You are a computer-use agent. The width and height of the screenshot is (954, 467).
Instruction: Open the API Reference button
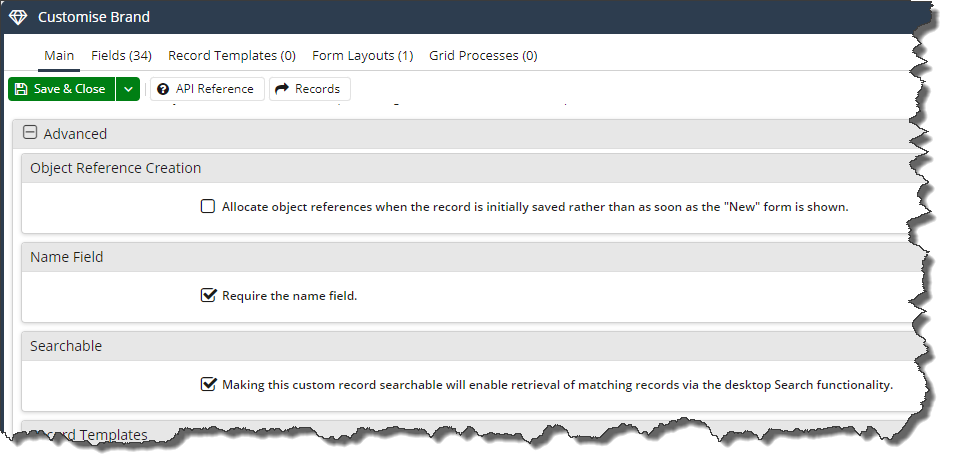coord(207,89)
